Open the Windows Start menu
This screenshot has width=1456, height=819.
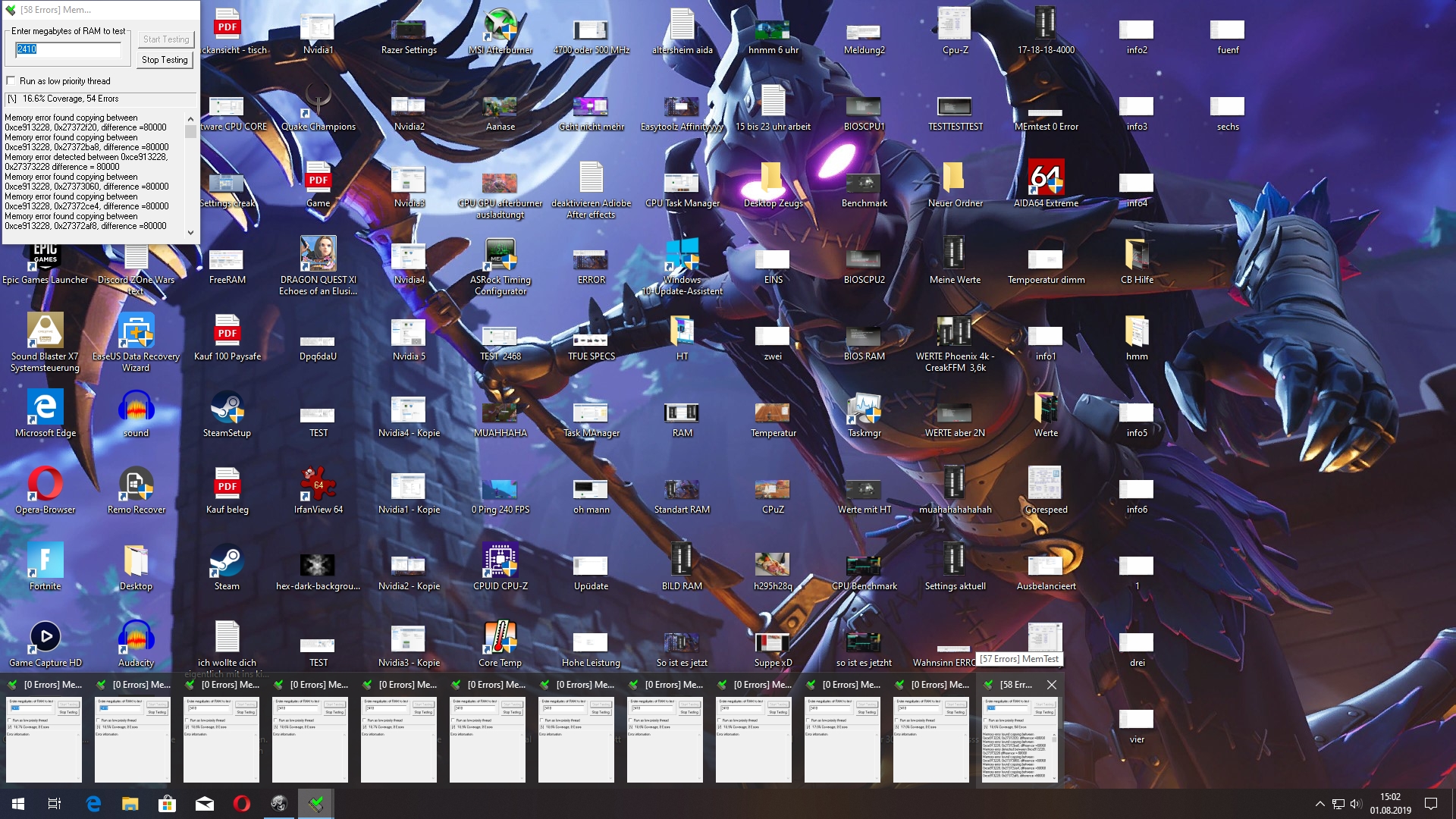pos(18,804)
